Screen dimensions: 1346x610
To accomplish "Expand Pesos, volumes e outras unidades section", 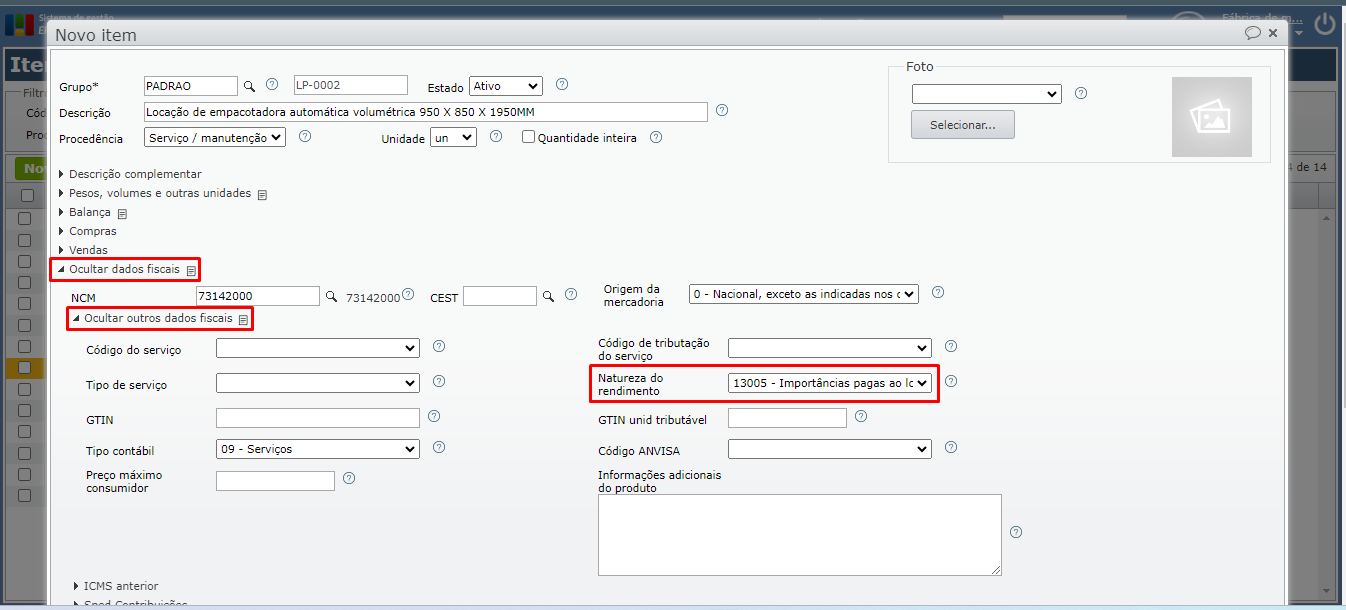I will coord(155,193).
